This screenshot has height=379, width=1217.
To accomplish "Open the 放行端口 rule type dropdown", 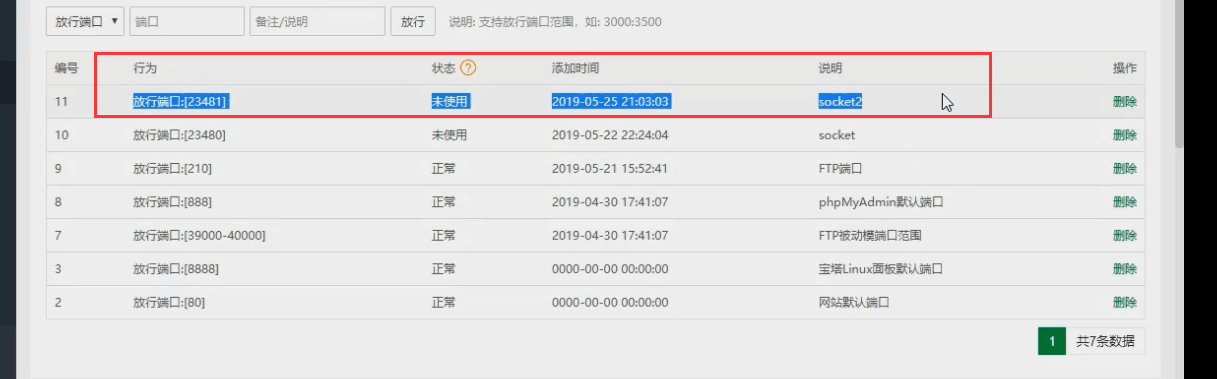I will (x=85, y=21).
